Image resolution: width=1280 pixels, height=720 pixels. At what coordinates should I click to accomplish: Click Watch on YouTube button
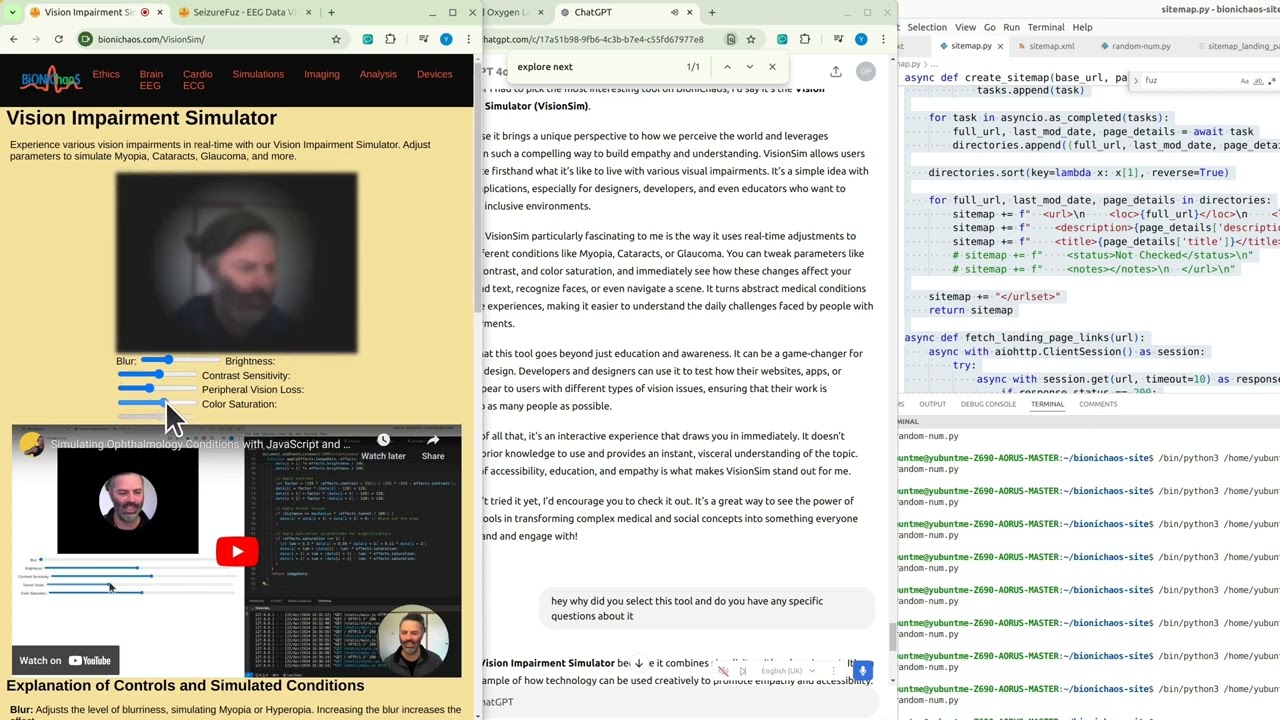[66, 660]
